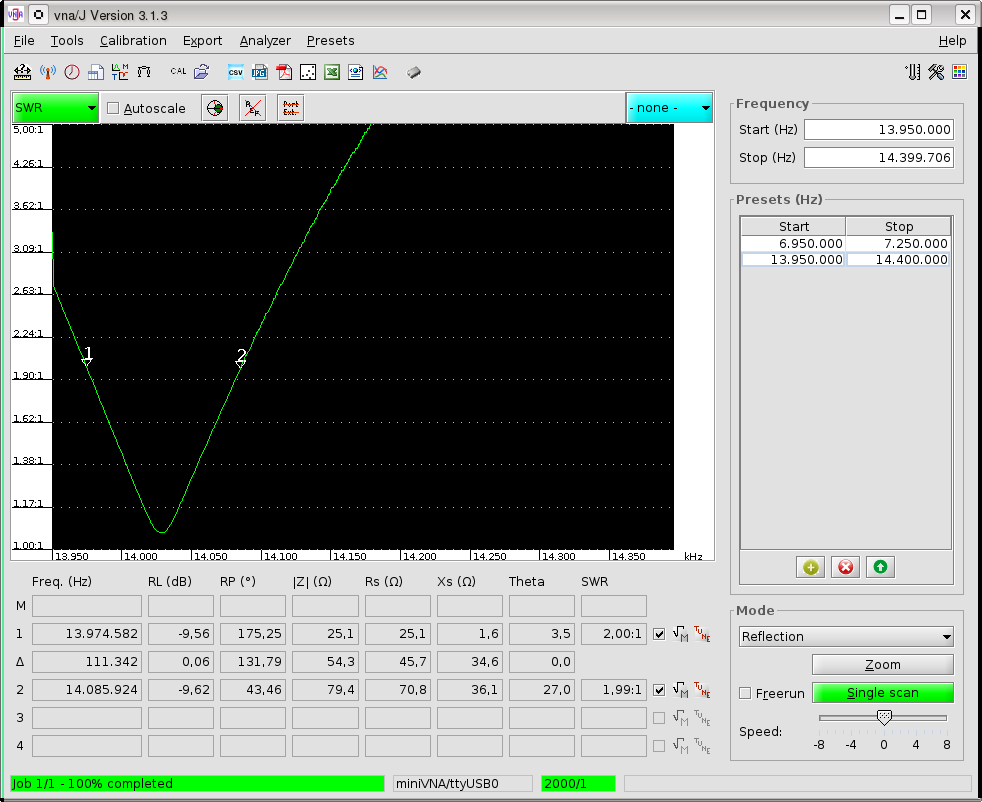982x802 pixels.
Task: Click the green up-arrow preset button
Action: coord(880,567)
